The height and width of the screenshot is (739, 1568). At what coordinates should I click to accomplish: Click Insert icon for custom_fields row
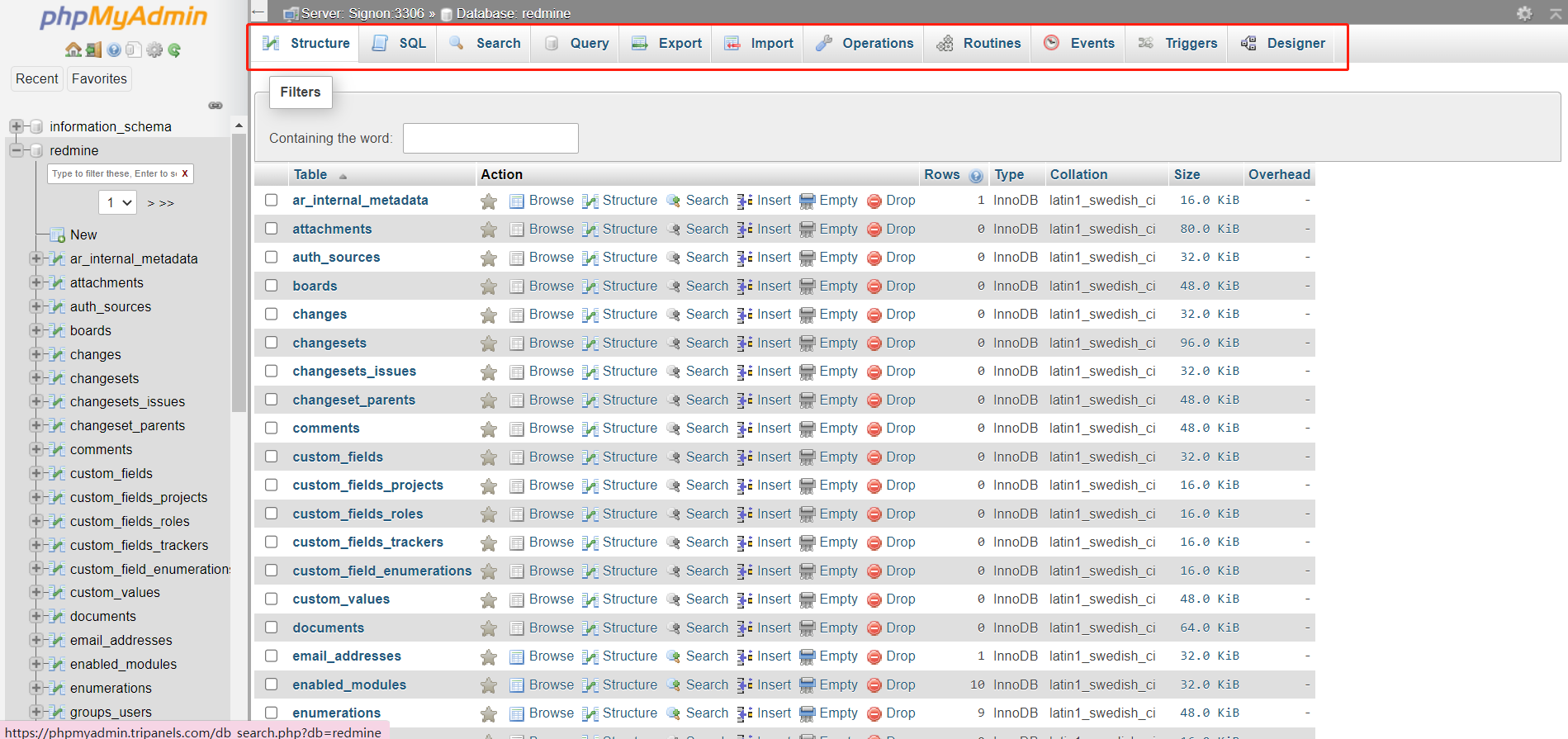(x=745, y=457)
